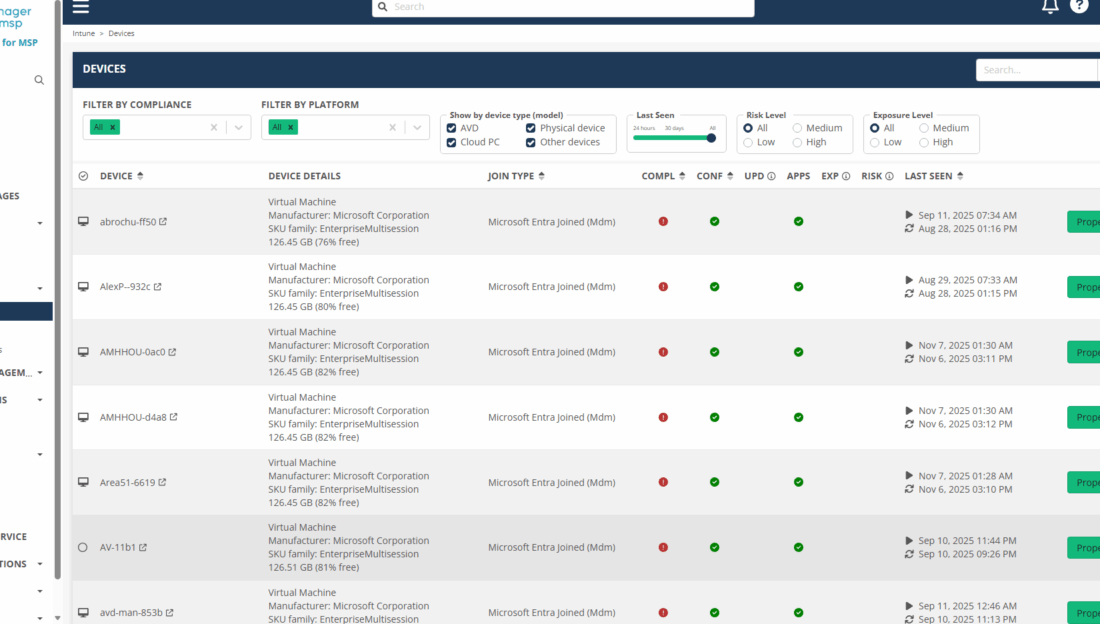
Task: Select the High risk level radio
Action: [797, 143]
